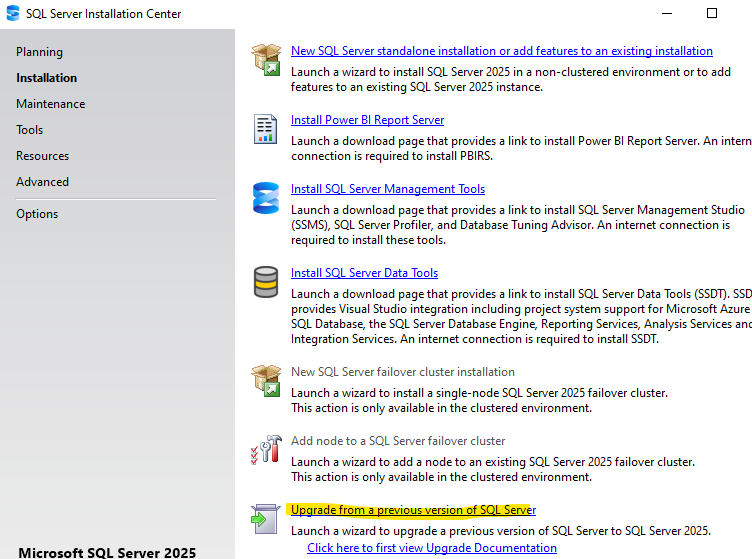Click text 'Launch a wizard to add a node to an existing'
The image size is (752, 559).
[409, 462]
